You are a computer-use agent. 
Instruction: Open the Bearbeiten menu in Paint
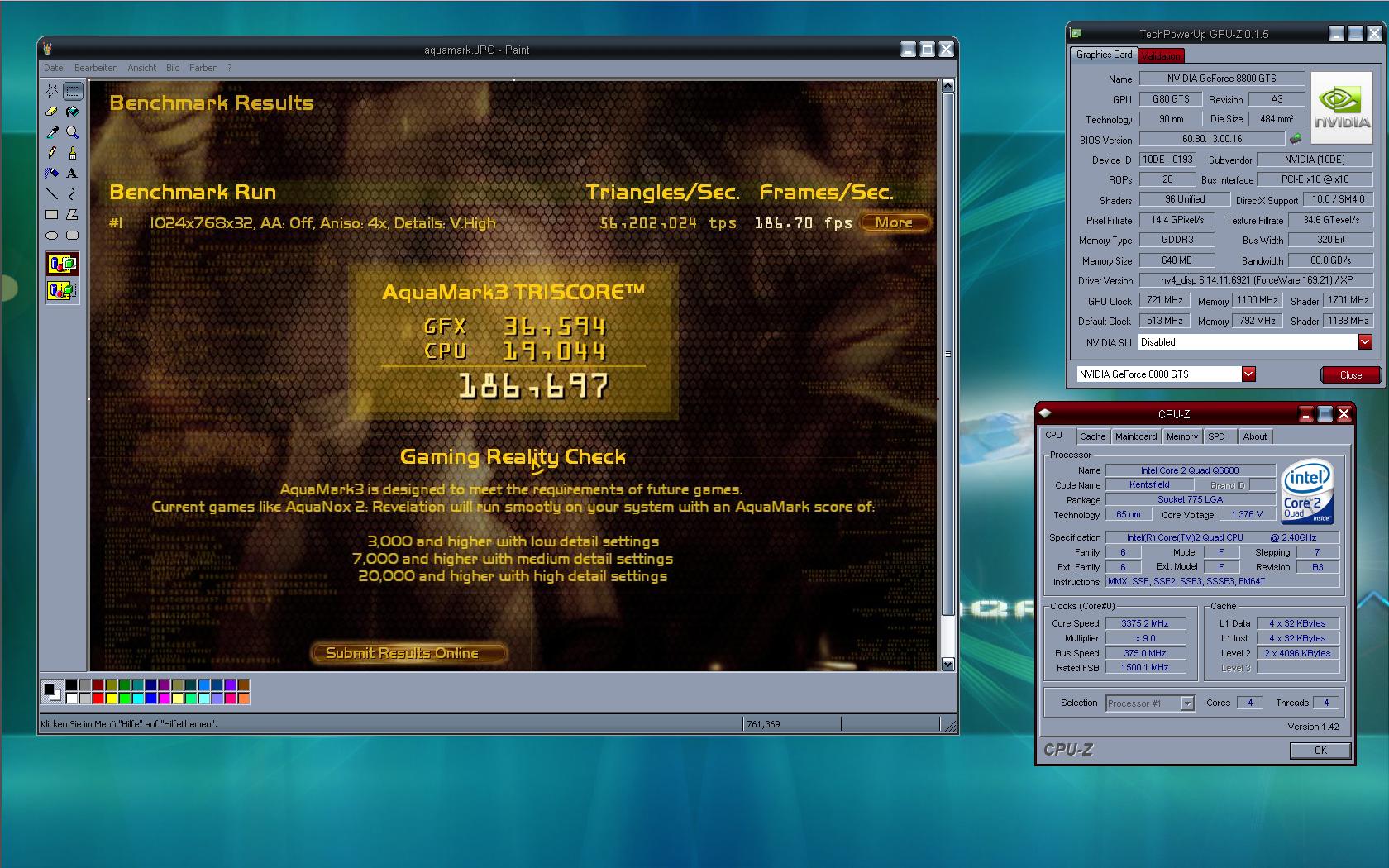[x=96, y=68]
